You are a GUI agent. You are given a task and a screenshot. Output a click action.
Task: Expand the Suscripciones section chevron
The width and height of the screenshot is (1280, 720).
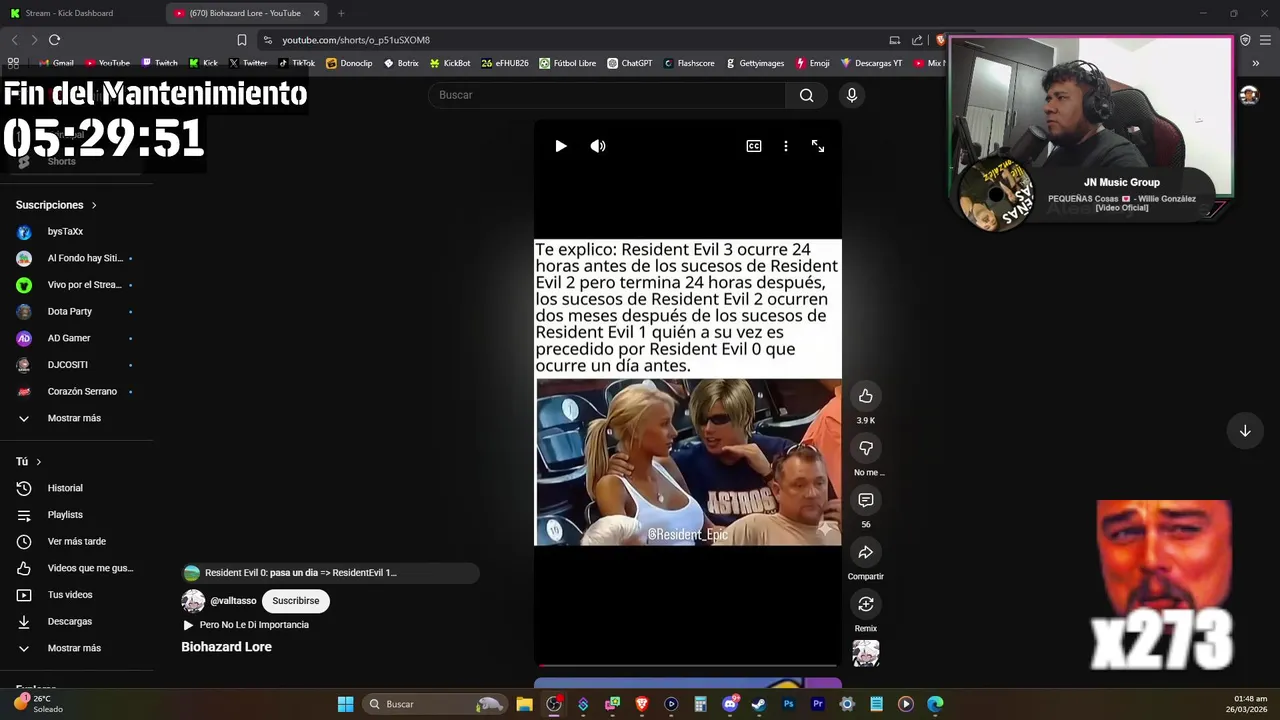[x=94, y=205]
